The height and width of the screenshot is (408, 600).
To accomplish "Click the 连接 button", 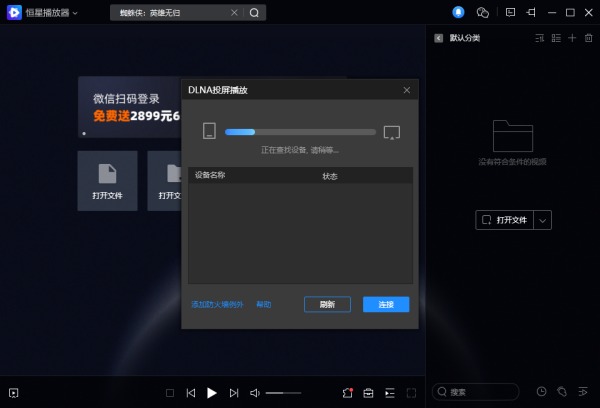I will (x=386, y=304).
